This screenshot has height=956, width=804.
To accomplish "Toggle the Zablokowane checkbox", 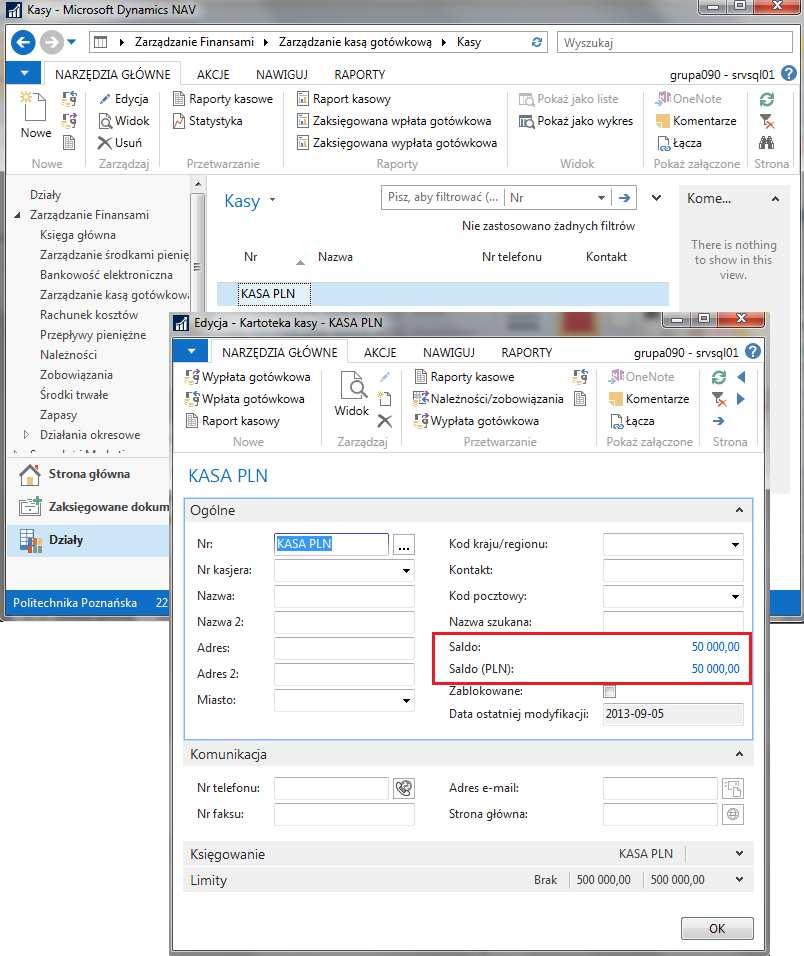I will tap(610, 691).
